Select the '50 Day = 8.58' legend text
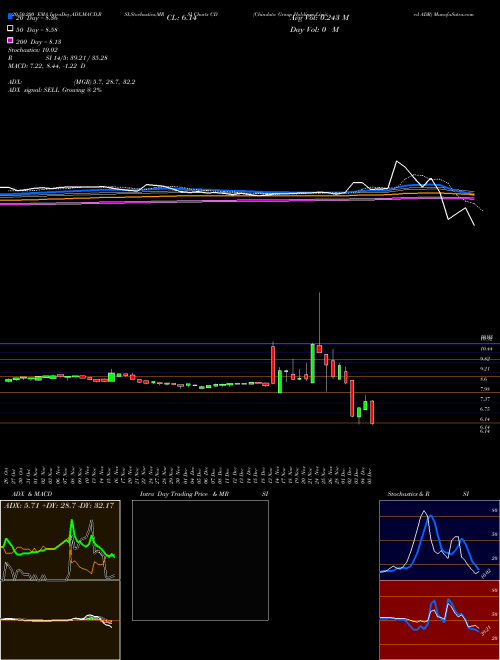 [x=37, y=30]
